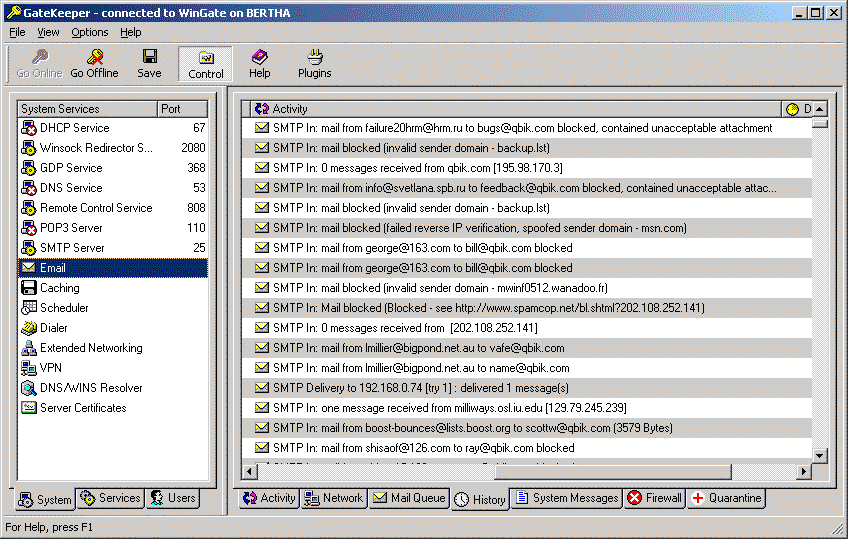Select row with mwinf0512.wanadoo.fr sender domain

click(x=527, y=288)
